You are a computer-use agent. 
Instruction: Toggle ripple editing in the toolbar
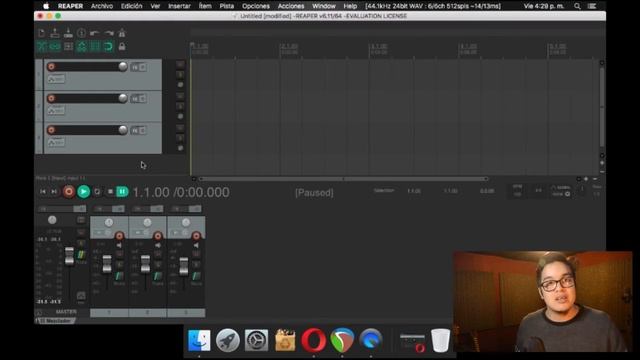click(x=68, y=47)
